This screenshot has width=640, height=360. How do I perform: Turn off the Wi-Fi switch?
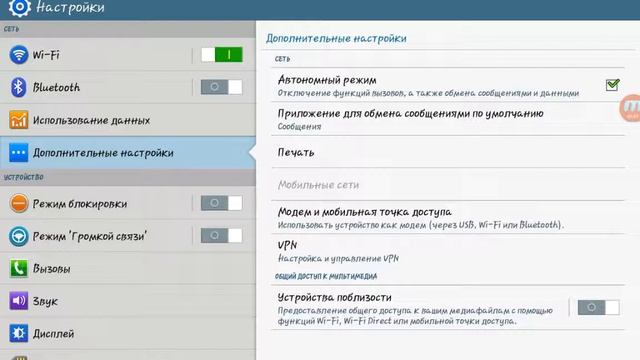(x=222, y=55)
